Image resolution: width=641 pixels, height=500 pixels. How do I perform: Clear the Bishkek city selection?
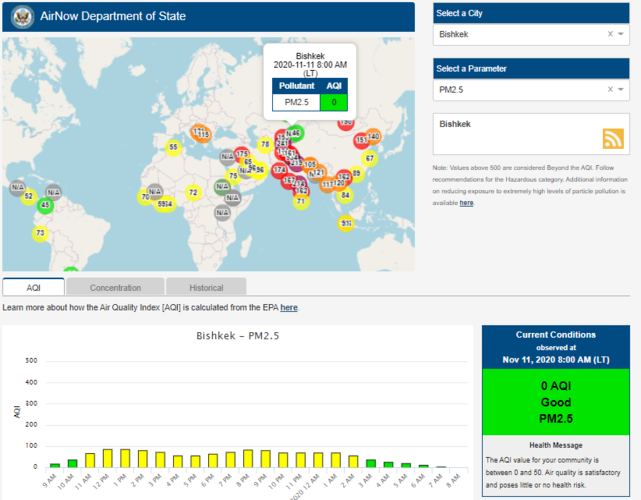click(610, 34)
